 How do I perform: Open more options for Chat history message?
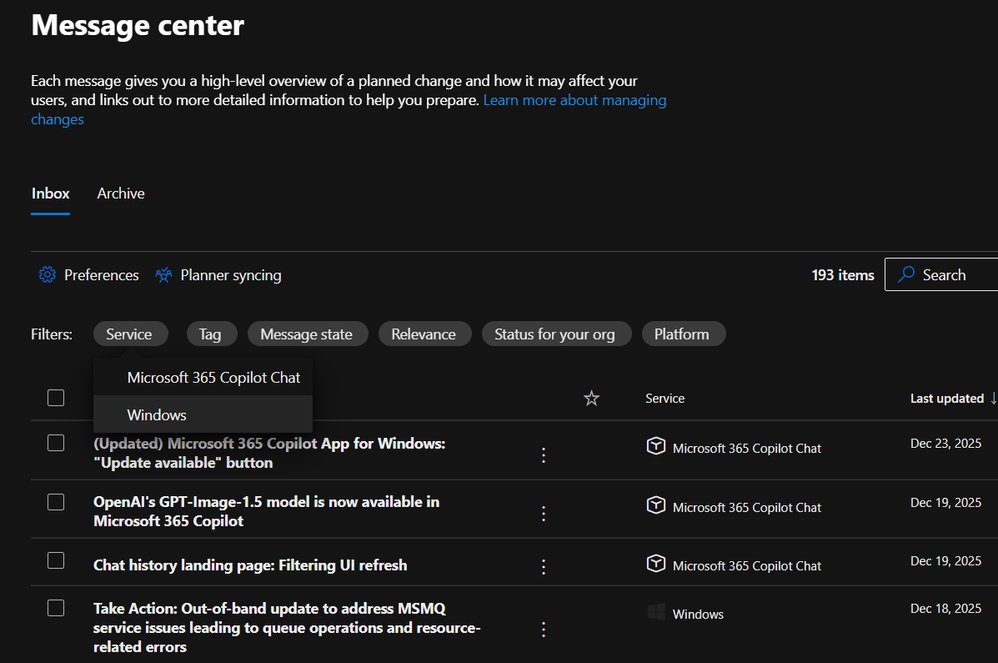543,565
